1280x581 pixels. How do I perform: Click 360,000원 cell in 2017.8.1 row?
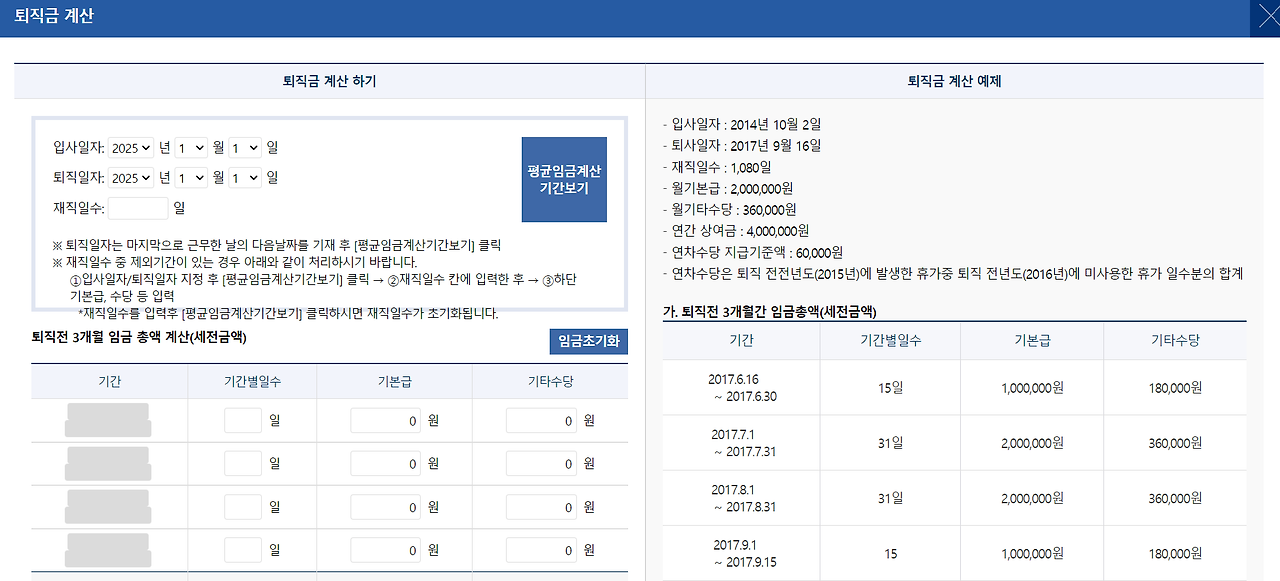pos(1175,498)
